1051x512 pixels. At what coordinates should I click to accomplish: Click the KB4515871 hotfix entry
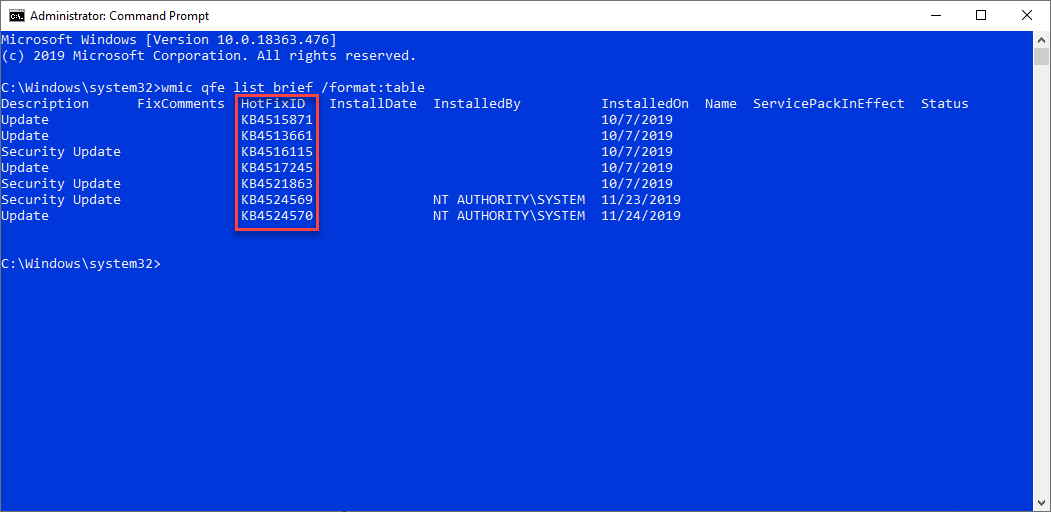coord(277,120)
